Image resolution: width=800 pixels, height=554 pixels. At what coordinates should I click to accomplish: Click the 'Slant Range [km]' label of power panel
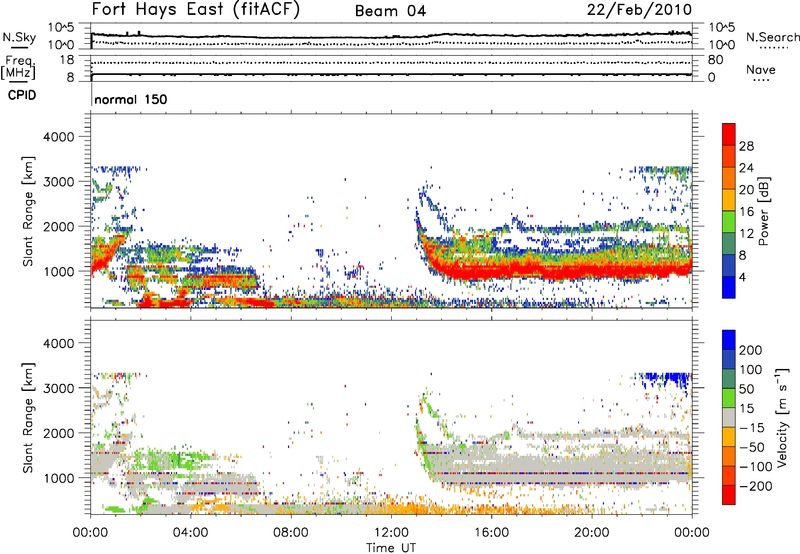[x=28, y=212]
